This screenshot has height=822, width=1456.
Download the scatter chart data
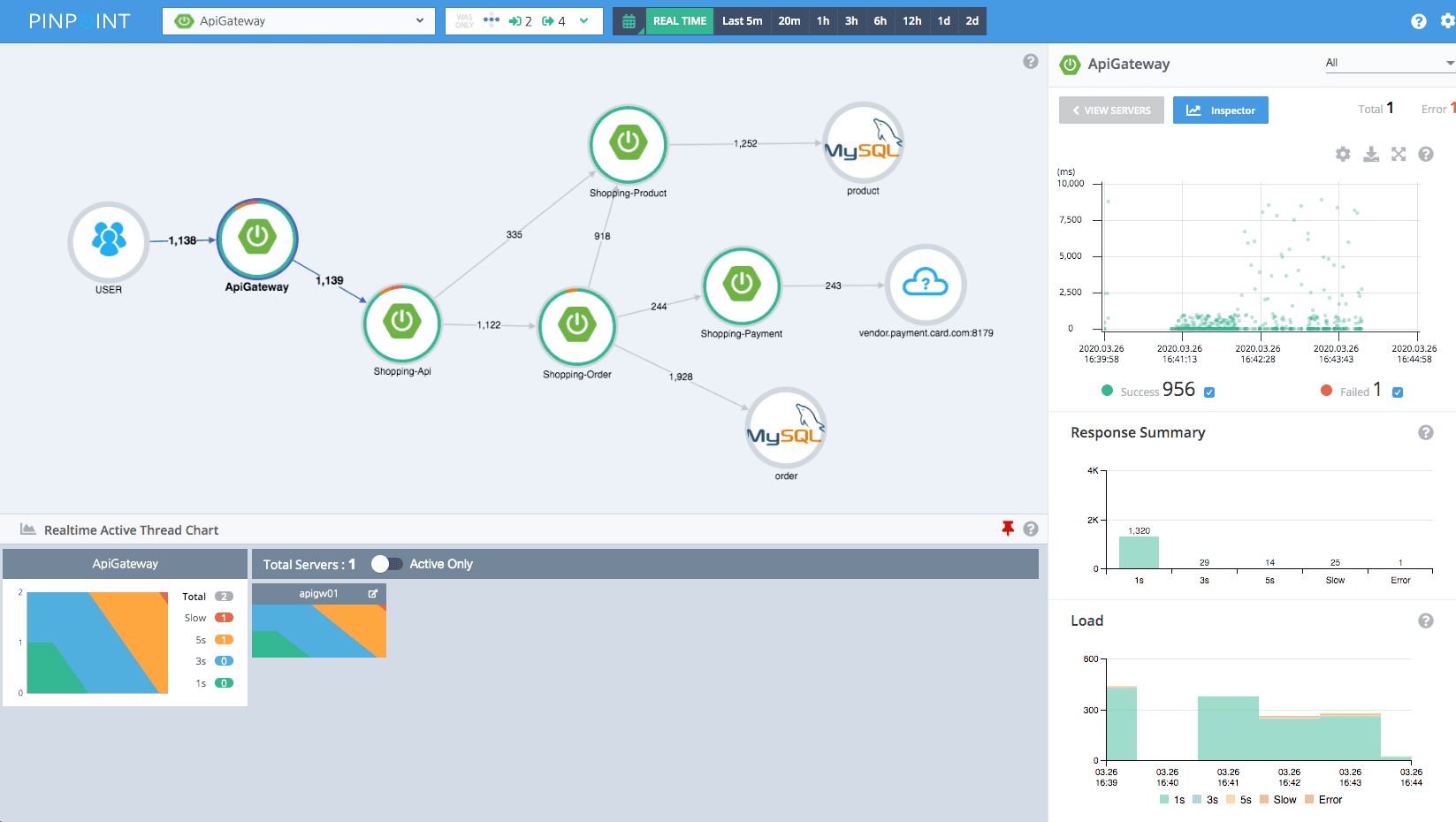tap(1371, 154)
